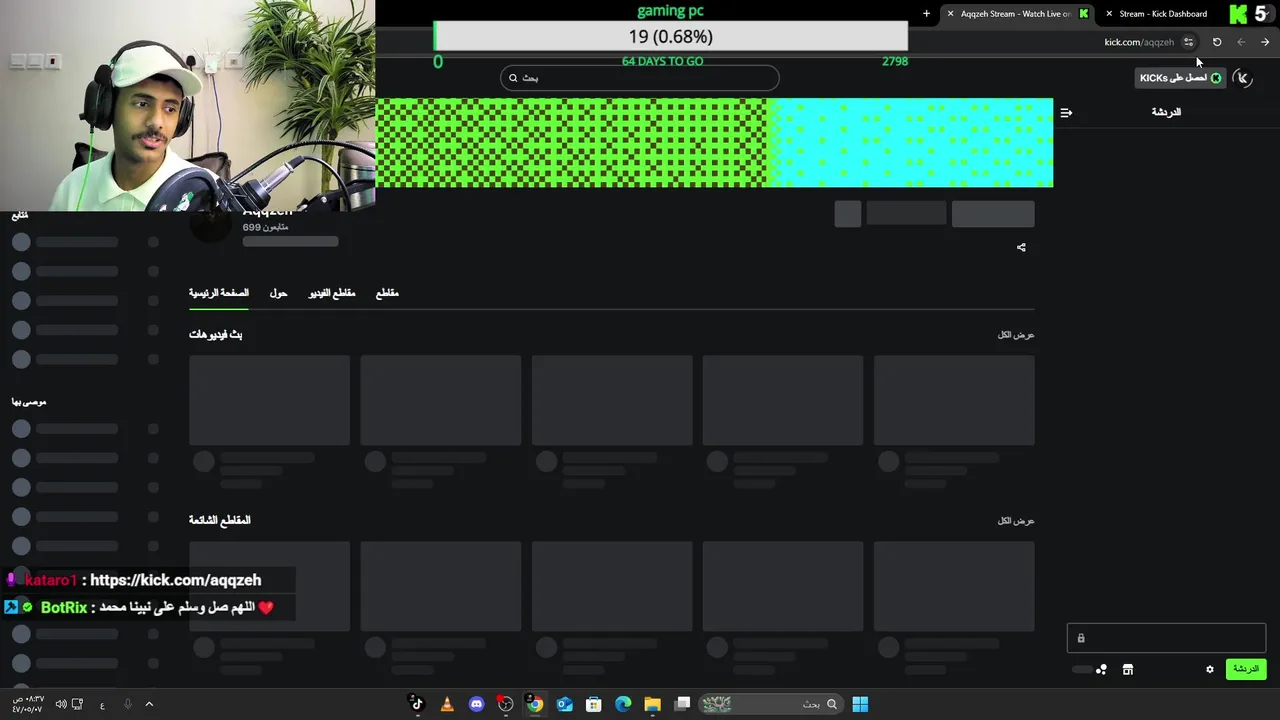Click the 699 followers count text
The image size is (1280, 720).
265,228
